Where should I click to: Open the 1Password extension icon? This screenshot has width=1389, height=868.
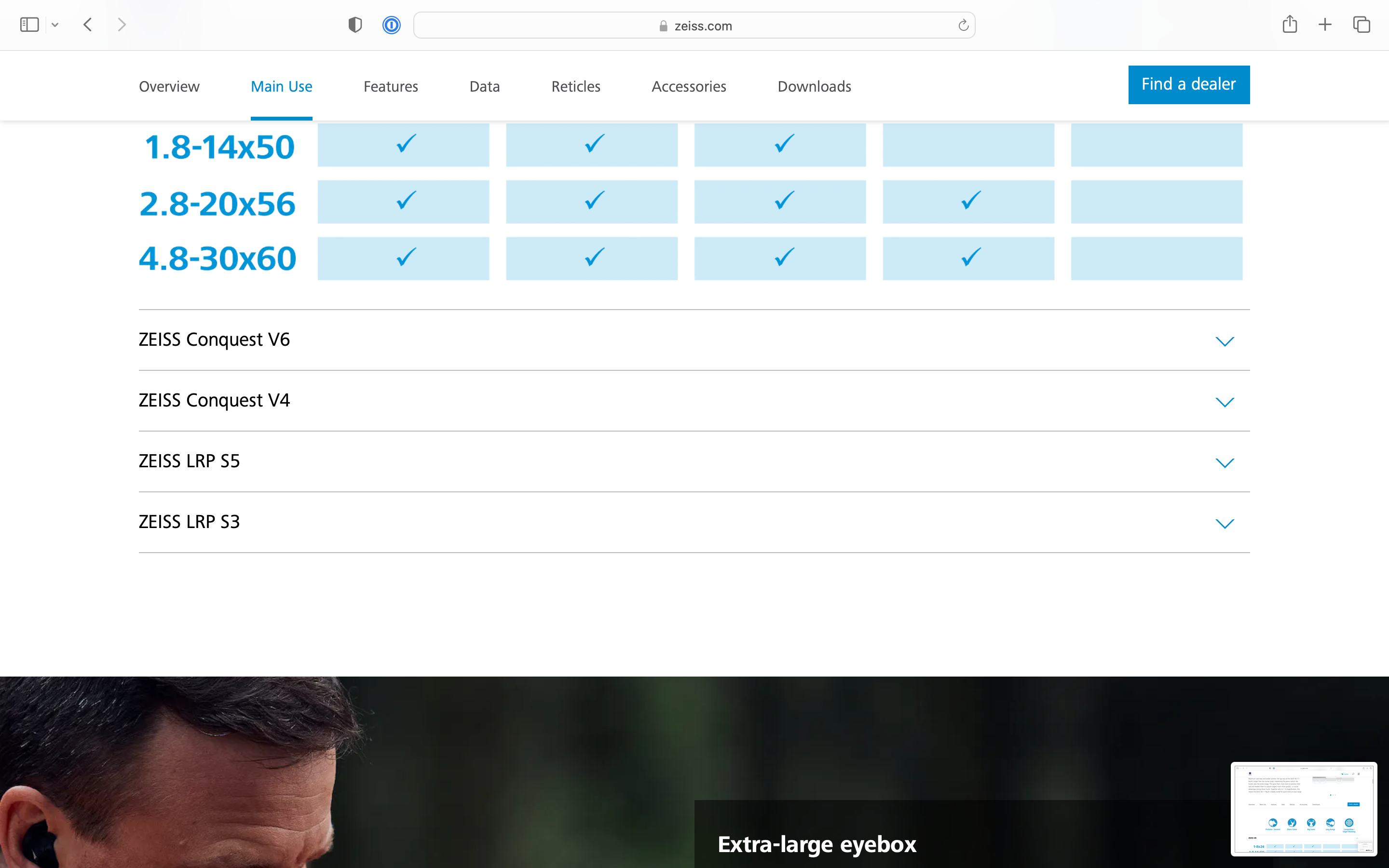coord(392,25)
